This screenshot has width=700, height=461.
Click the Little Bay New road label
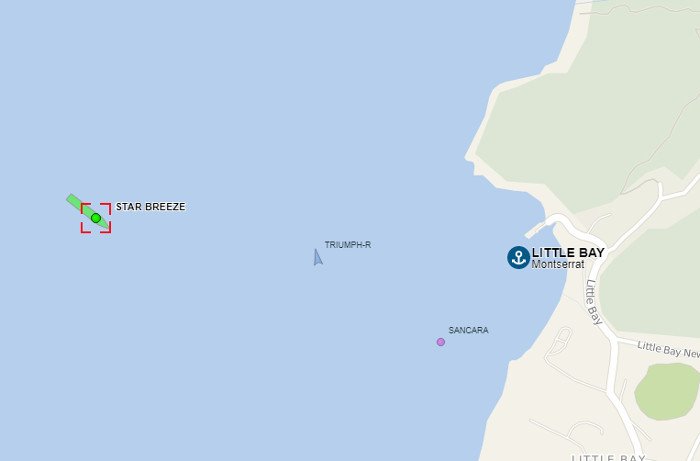coord(668,350)
